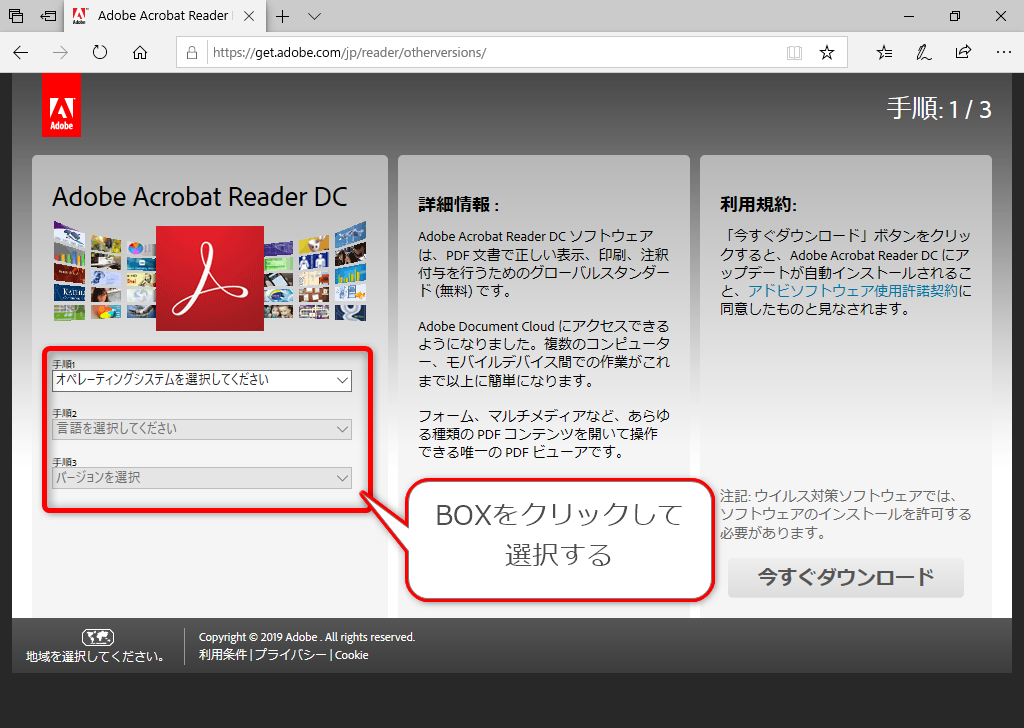Open the バージョンを選択 version dropdown

coord(202,478)
